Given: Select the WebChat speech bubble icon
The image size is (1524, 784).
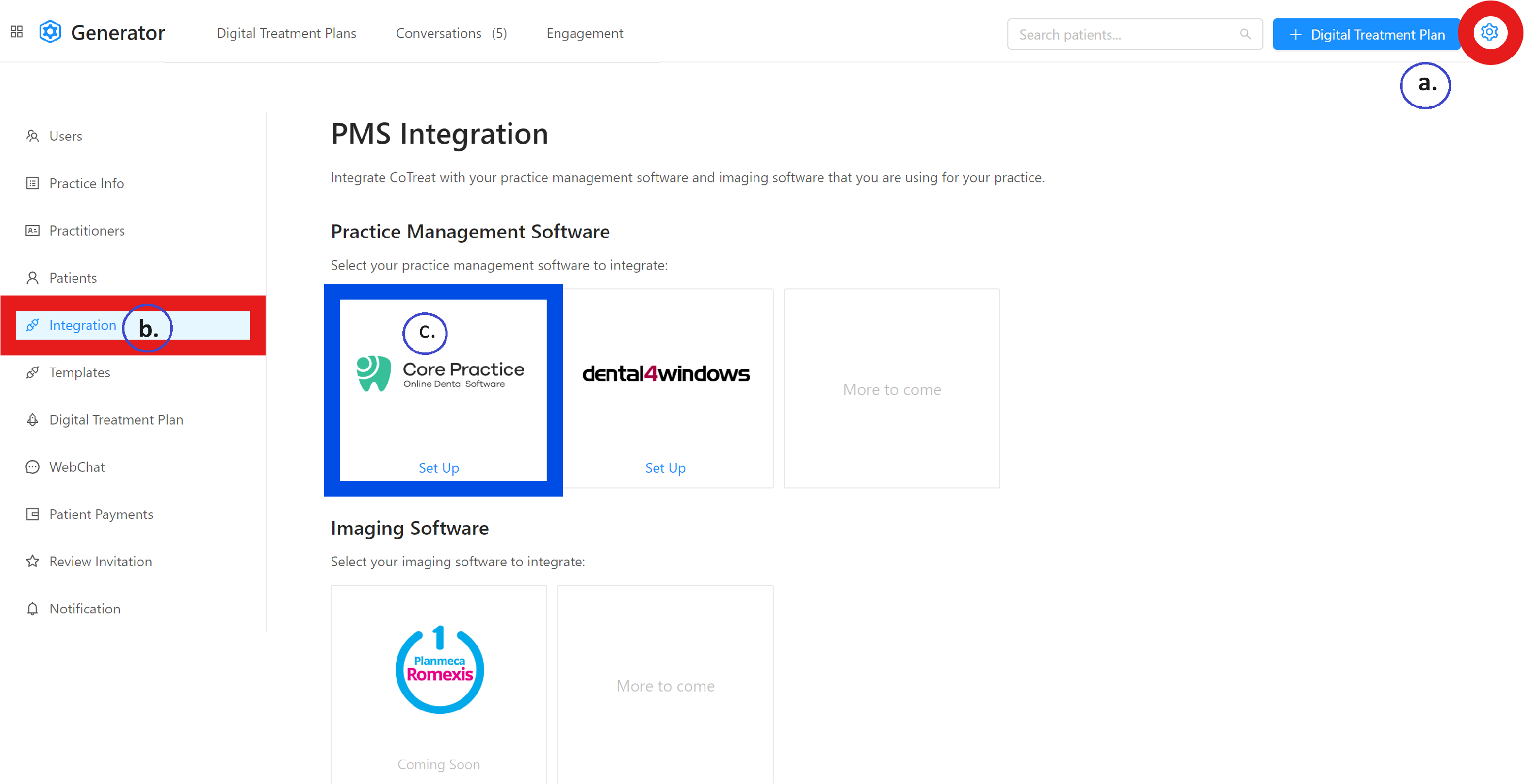Looking at the screenshot, I should pos(33,467).
